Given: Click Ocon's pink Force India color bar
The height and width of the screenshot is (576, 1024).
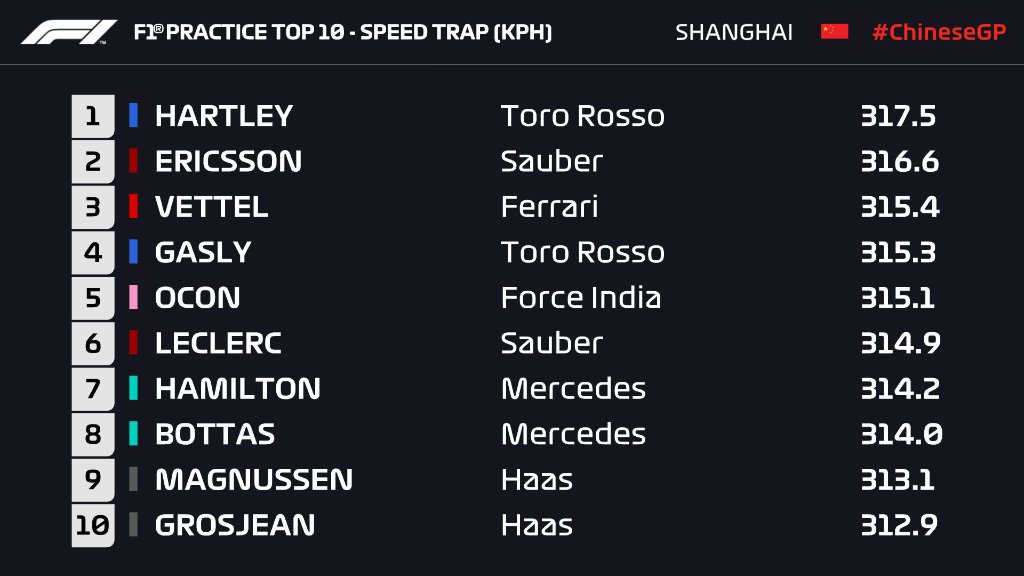Looking at the screenshot, I should 133,297.
